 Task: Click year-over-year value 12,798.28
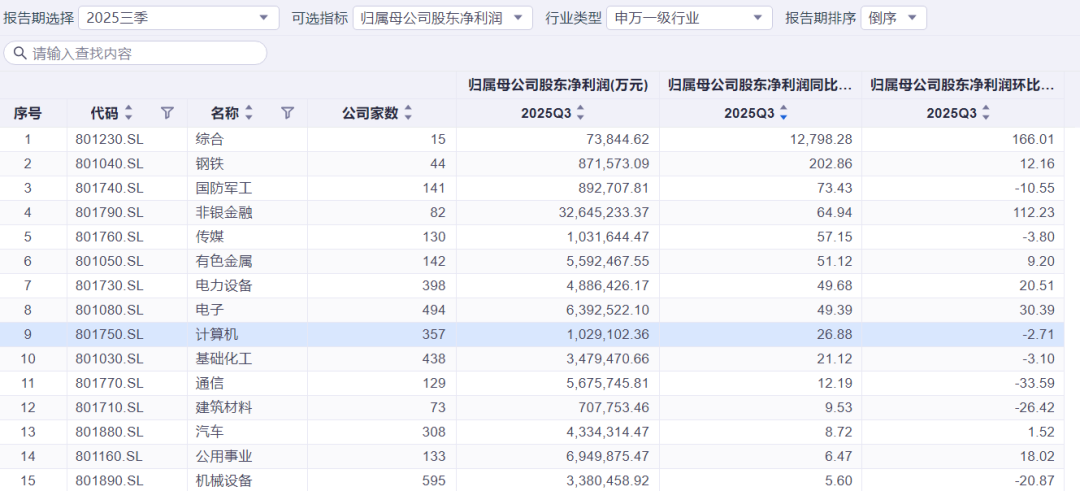[822, 140]
